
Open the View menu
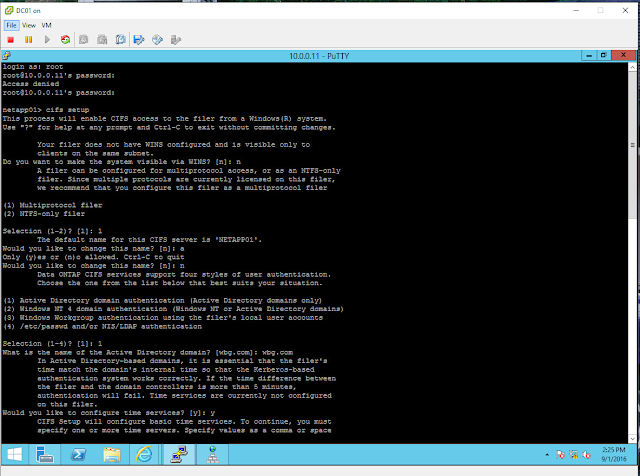click(29, 25)
